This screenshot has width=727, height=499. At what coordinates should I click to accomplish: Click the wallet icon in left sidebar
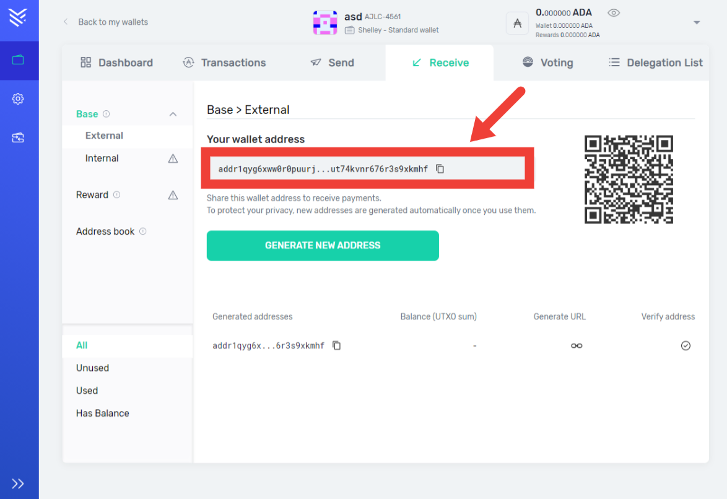[x=18, y=60]
